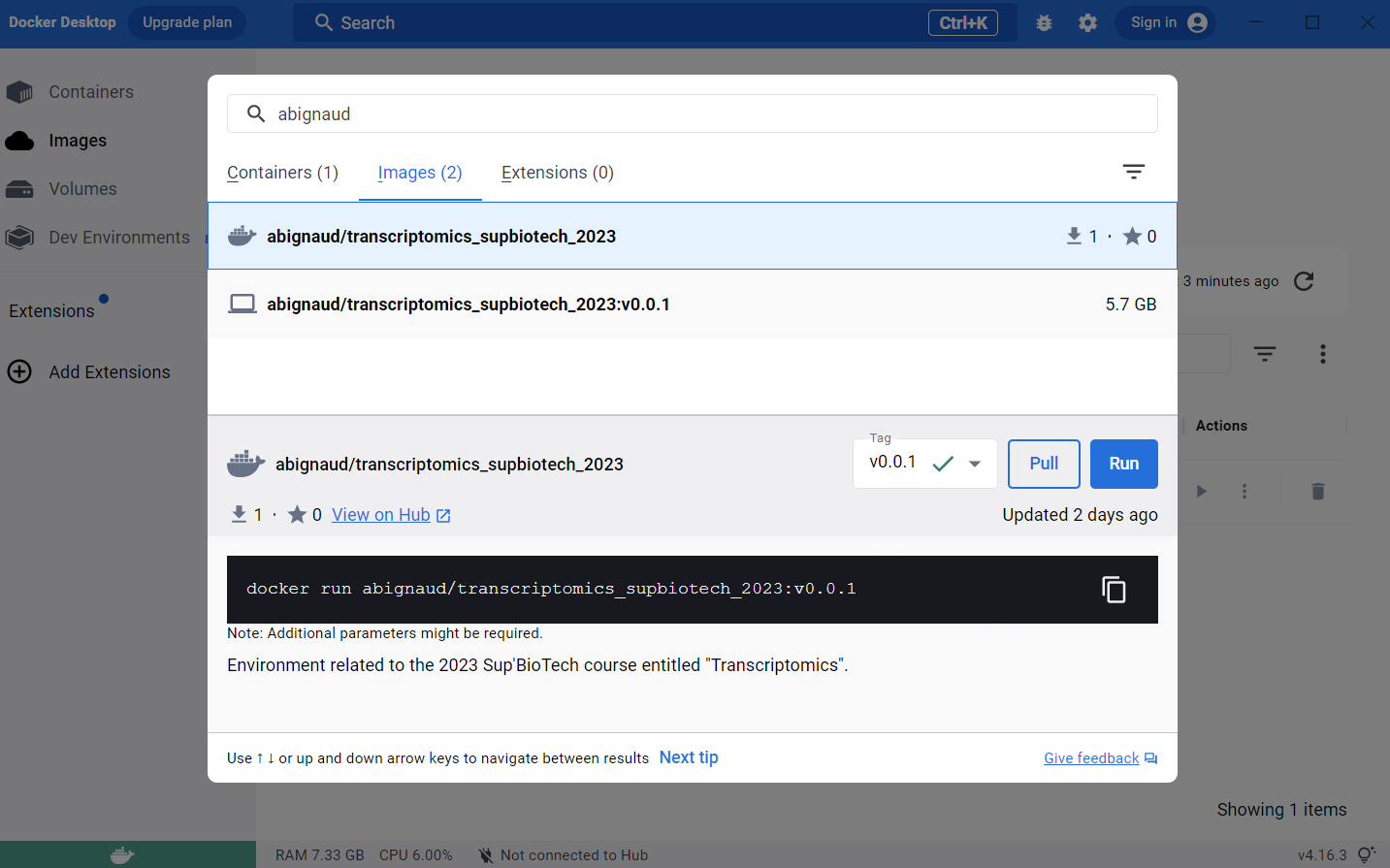Switch to the Extensions (0) tab
1390x868 pixels.
click(557, 173)
